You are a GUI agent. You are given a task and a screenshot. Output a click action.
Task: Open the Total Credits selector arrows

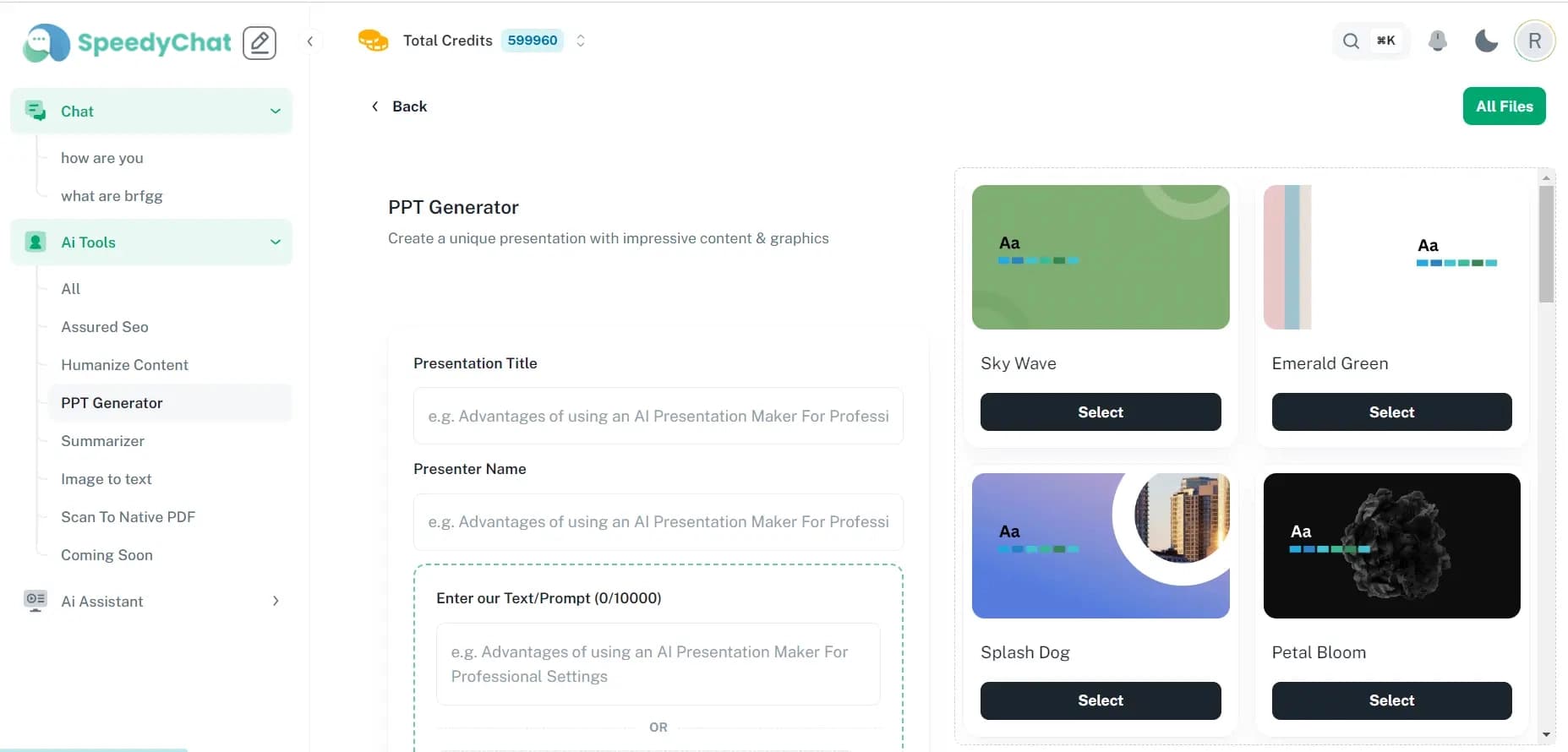(581, 41)
